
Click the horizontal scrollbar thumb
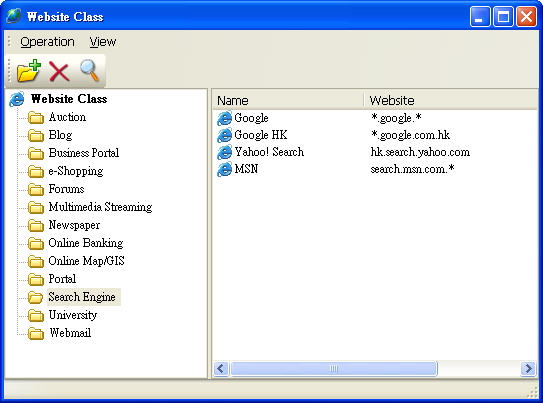334,368
